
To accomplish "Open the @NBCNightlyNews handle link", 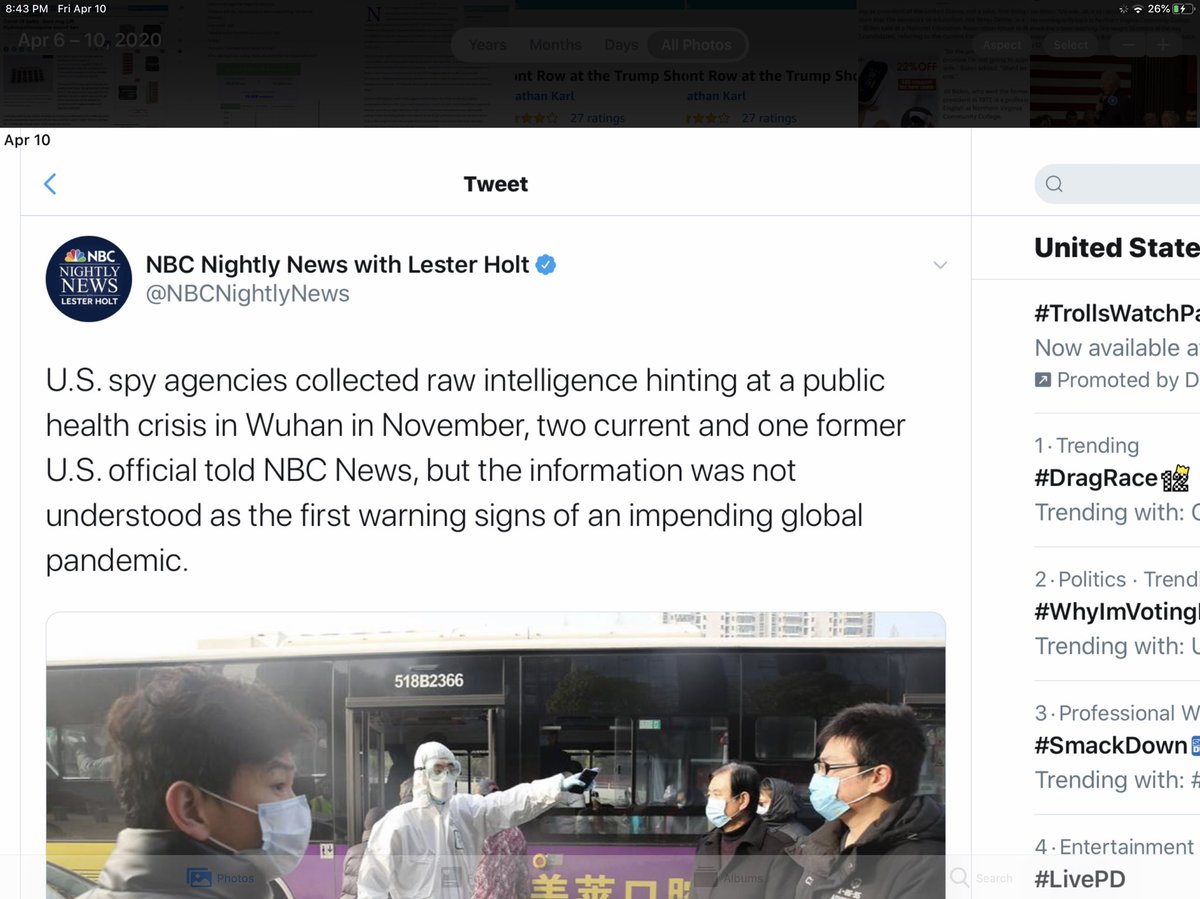I will [248, 294].
